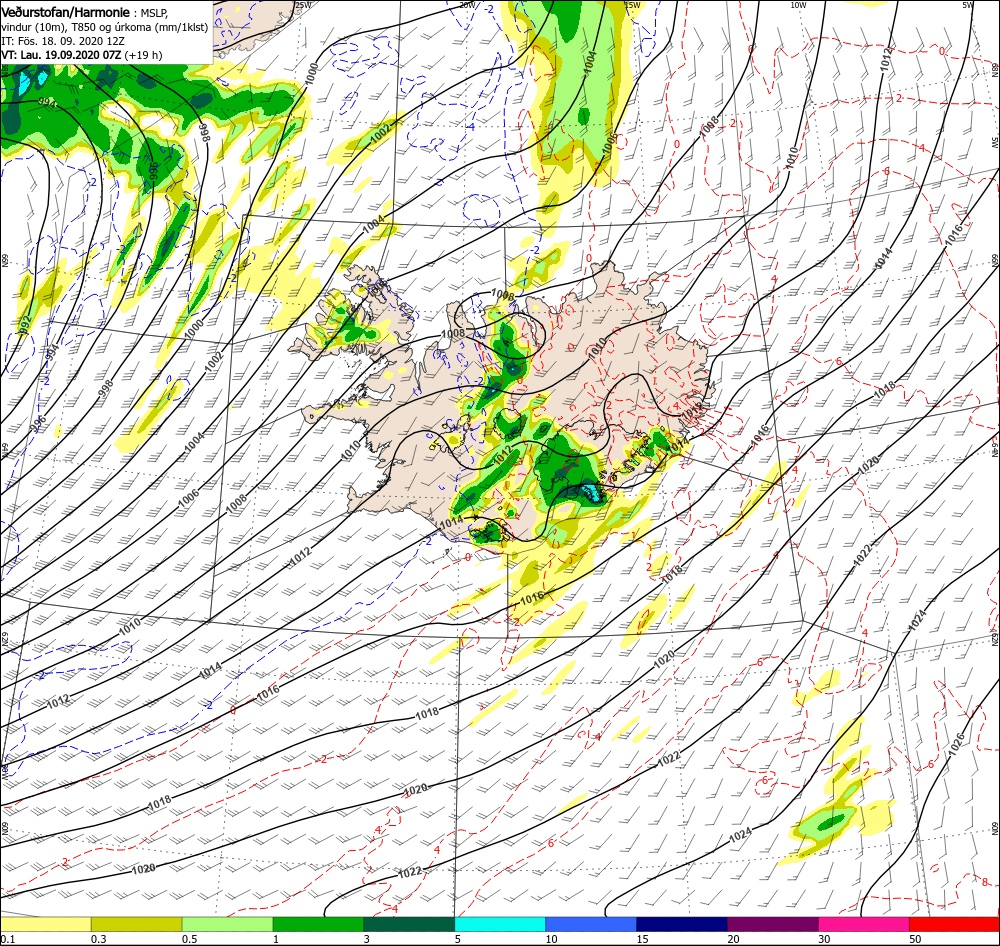Click the 20W longitude label

[x=467, y=4]
